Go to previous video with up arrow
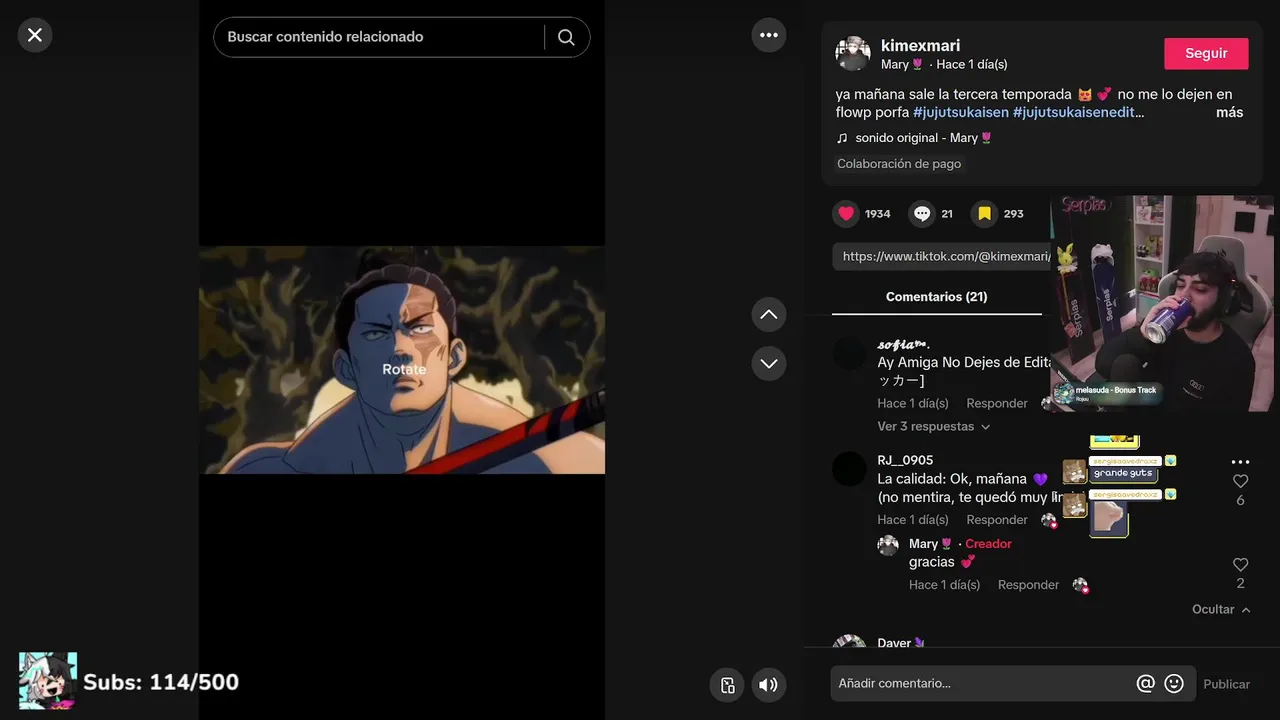The image size is (1280, 720). [768, 314]
